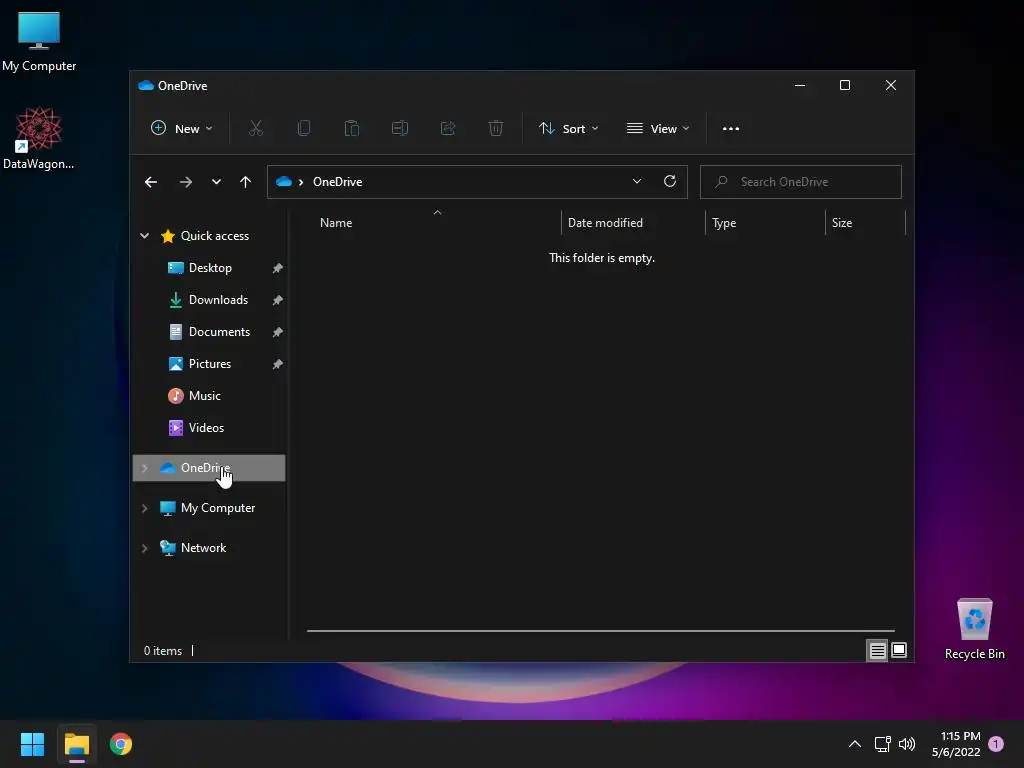Open the My Computer desktop icon
The image size is (1024, 768).
[39, 42]
